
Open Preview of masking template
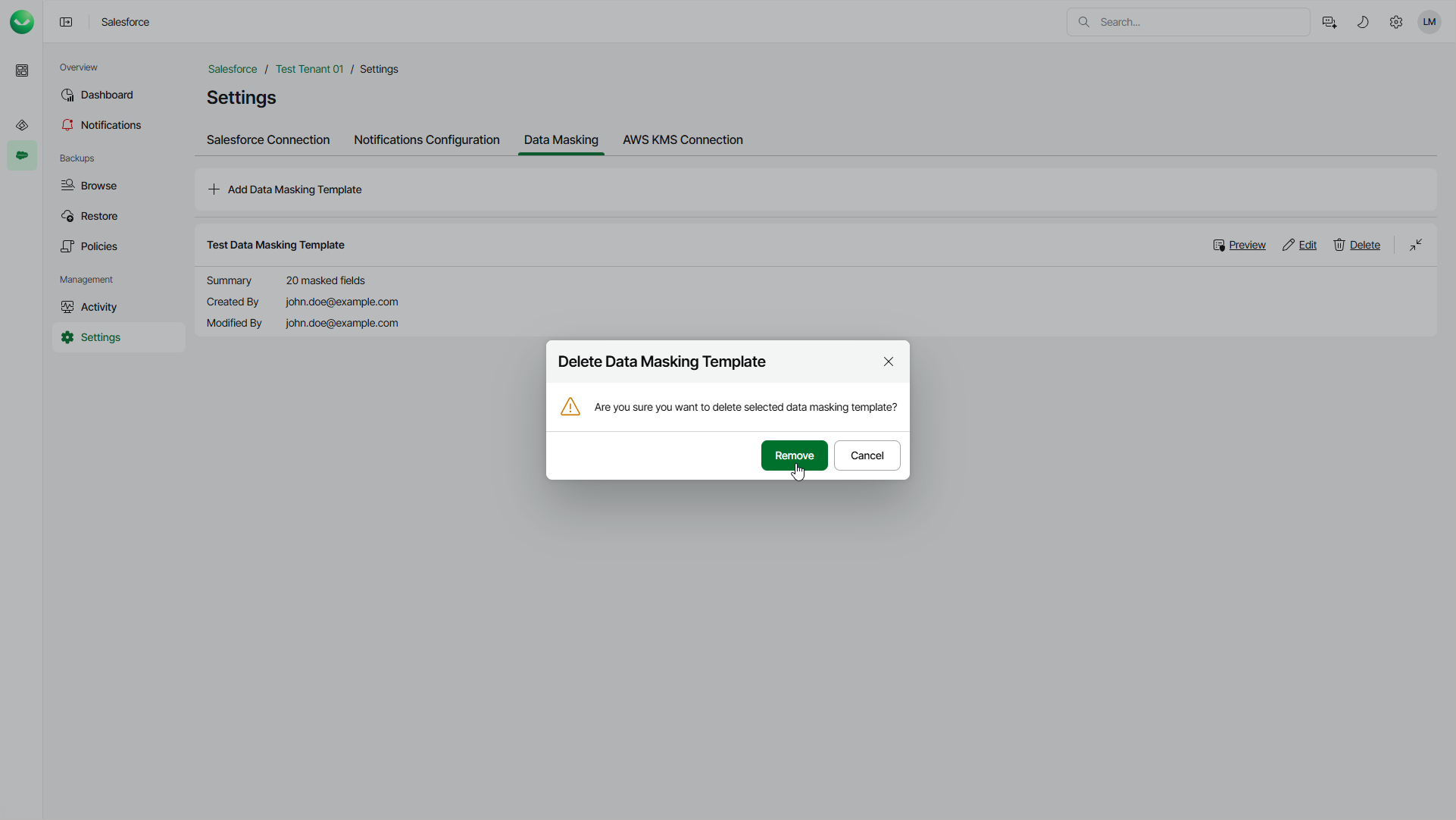coord(1239,245)
